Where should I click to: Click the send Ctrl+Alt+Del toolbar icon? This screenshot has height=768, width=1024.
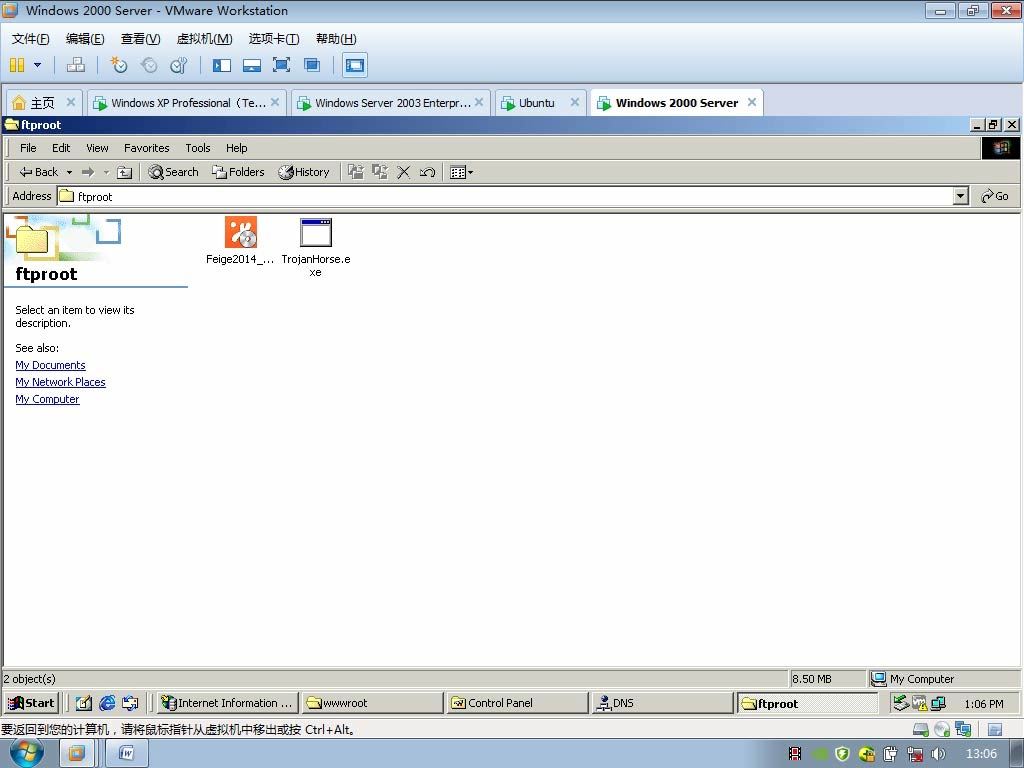point(76,65)
